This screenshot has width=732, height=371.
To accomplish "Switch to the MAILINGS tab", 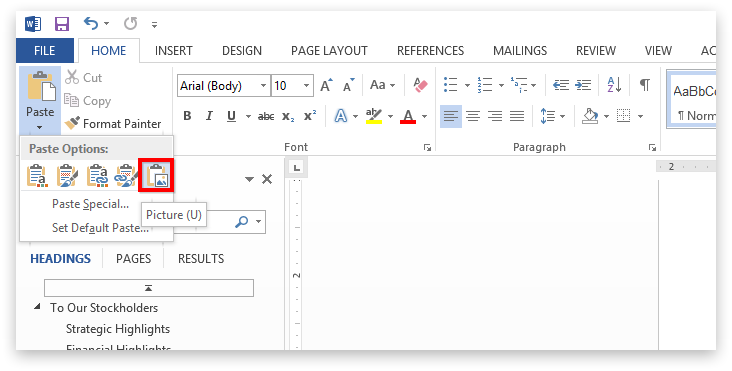I will (520, 50).
